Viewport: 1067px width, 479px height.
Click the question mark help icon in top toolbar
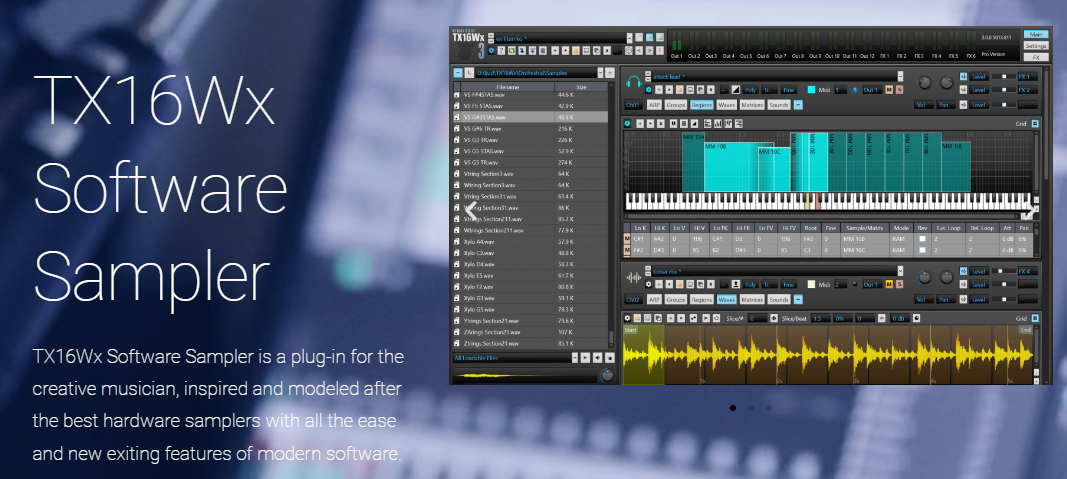(501, 50)
